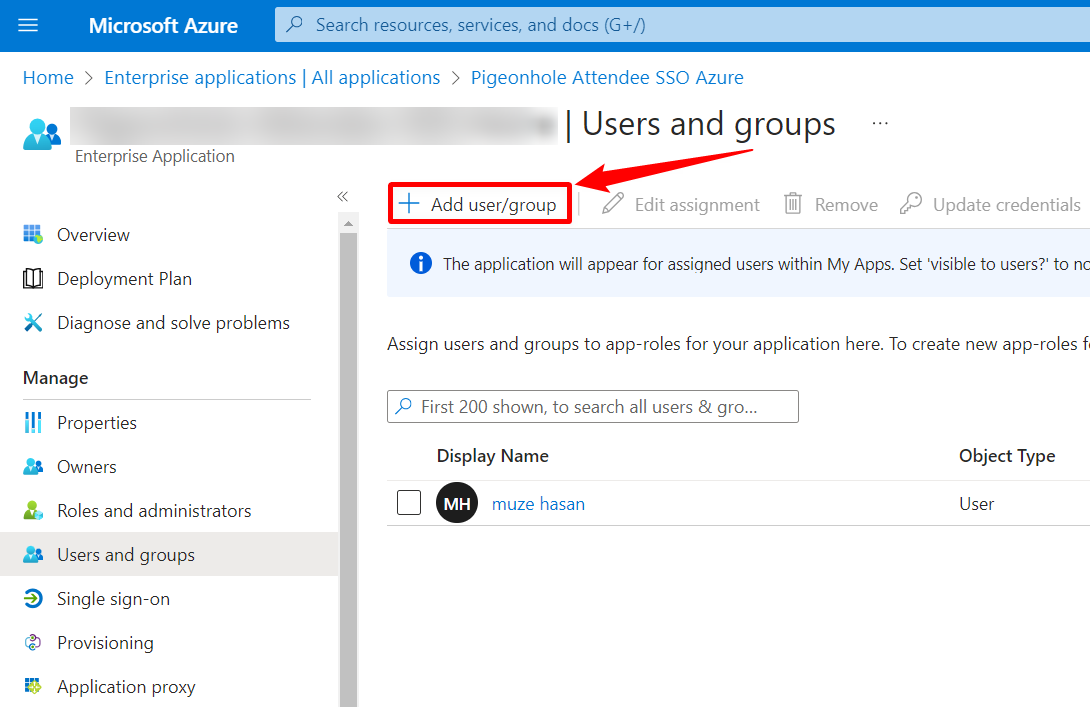Click the Enterprise Application people icon

pos(42,134)
